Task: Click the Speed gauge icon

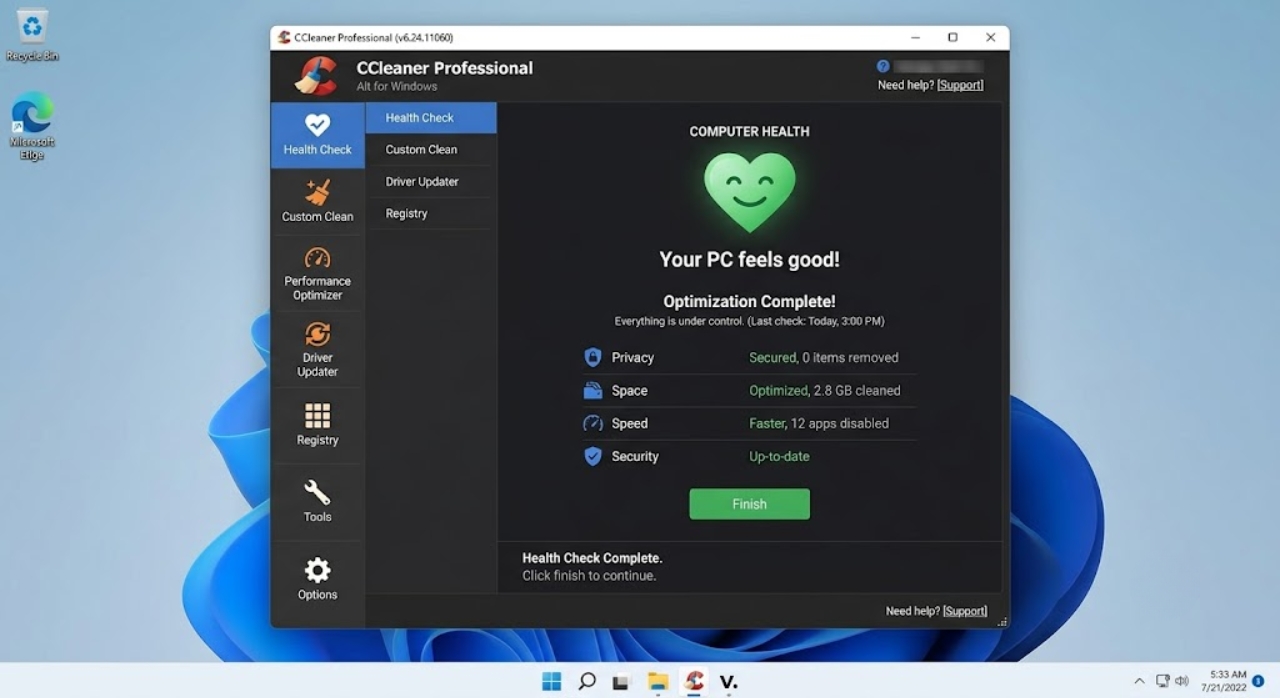Action: 593,423
